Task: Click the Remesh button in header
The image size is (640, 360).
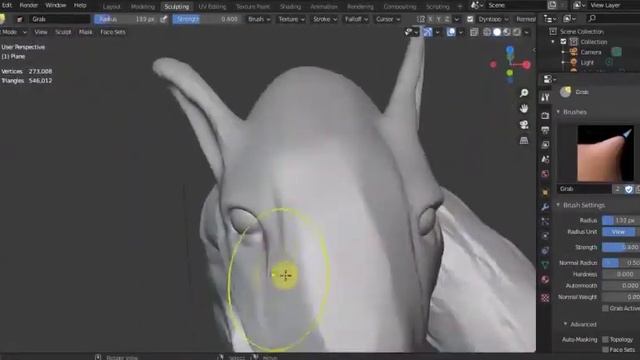Action: click(526, 19)
